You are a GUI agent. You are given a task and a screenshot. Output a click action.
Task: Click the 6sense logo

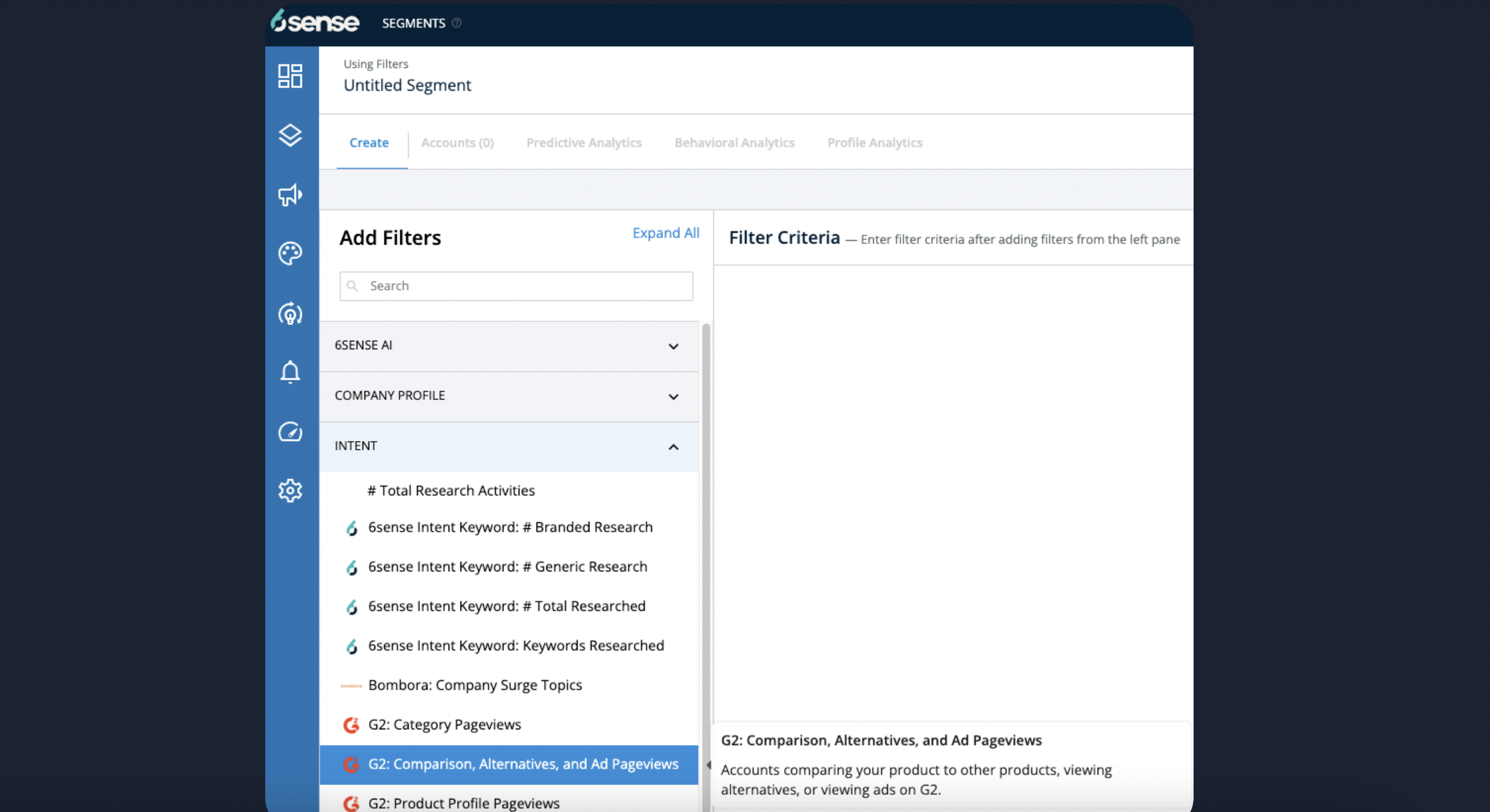(315, 22)
